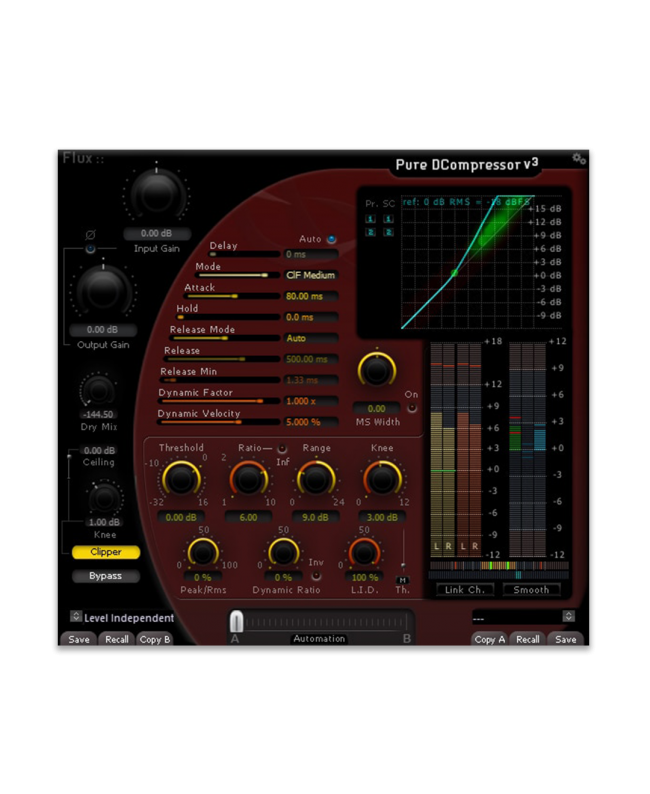This screenshot has height=794, width=650.
Task: Click the Delay slider
Action: [244, 254]
